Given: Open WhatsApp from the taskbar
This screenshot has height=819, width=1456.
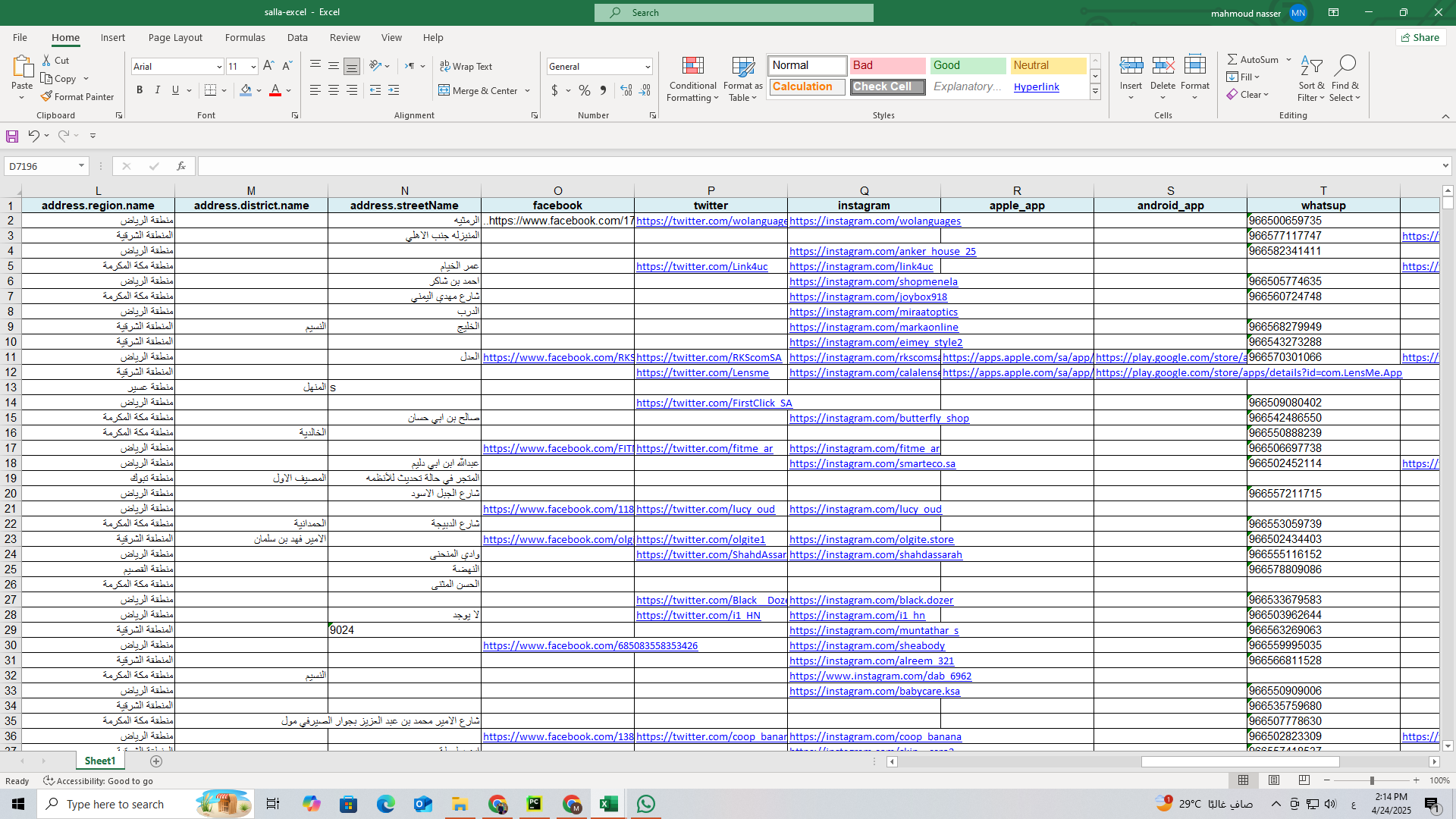Looking at the screenshot, I should coord(646,804).
